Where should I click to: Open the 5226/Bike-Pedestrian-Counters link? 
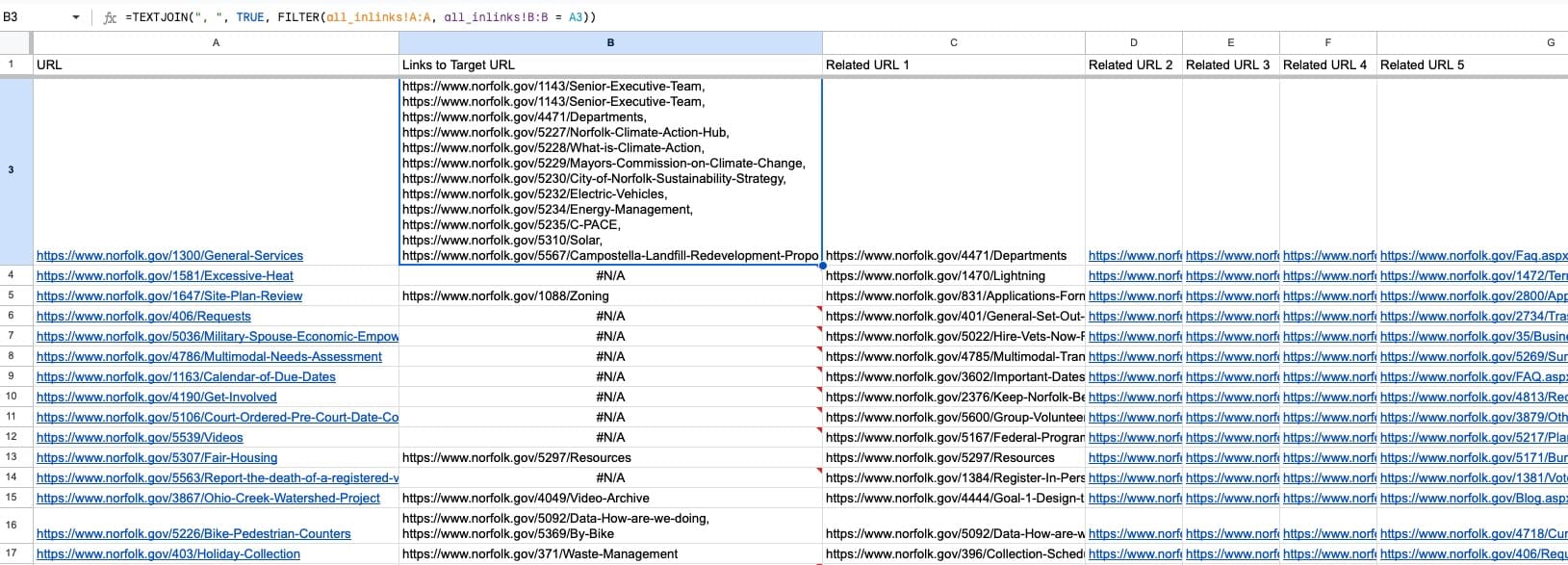coord(193,534)
